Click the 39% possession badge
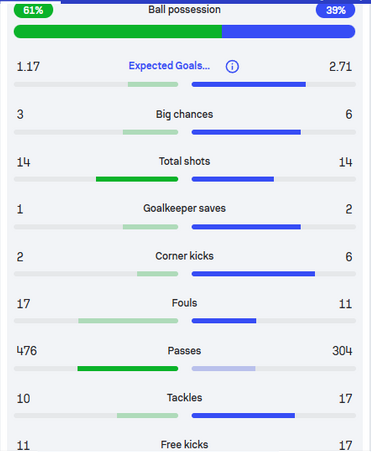 (x=335, y=10)
